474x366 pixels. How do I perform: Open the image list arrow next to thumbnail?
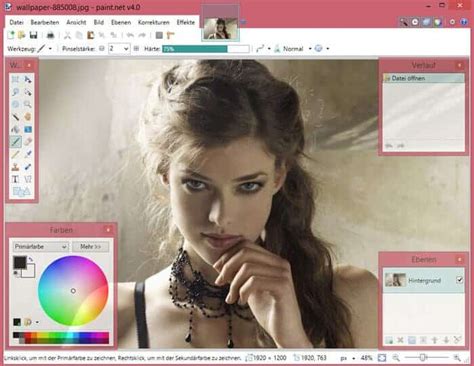[244, 22]
